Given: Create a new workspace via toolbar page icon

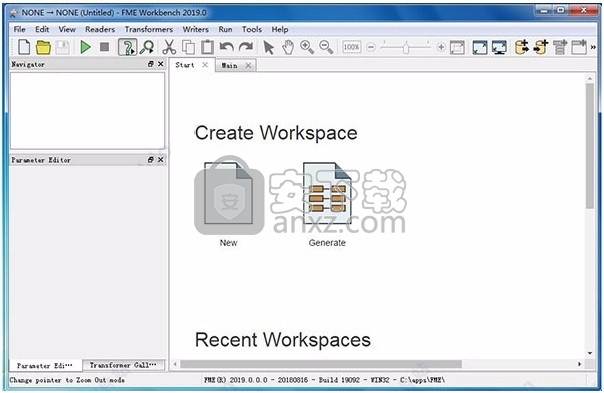Looking at the screenshot, I should pyautogui.click(x=24, y=47).
